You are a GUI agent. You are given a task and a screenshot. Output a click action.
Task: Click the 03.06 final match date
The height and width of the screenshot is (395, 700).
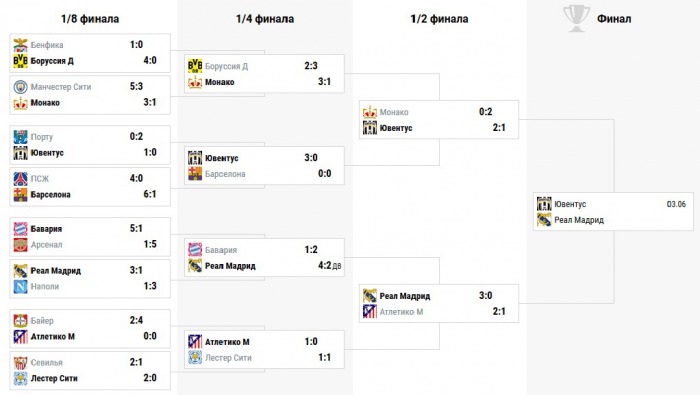click(676, 204)
